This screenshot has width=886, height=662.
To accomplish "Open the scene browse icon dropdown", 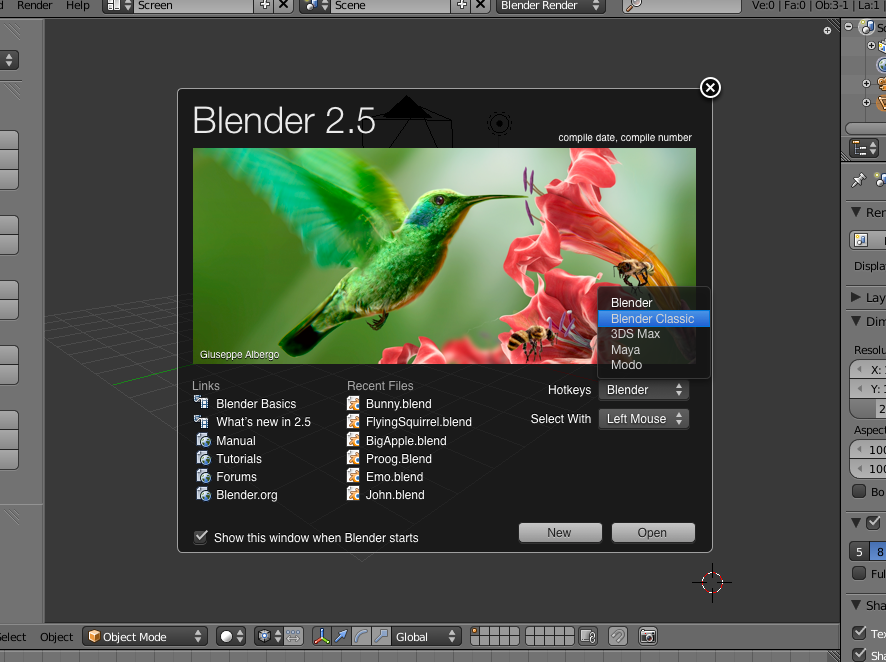I will 315,6.
